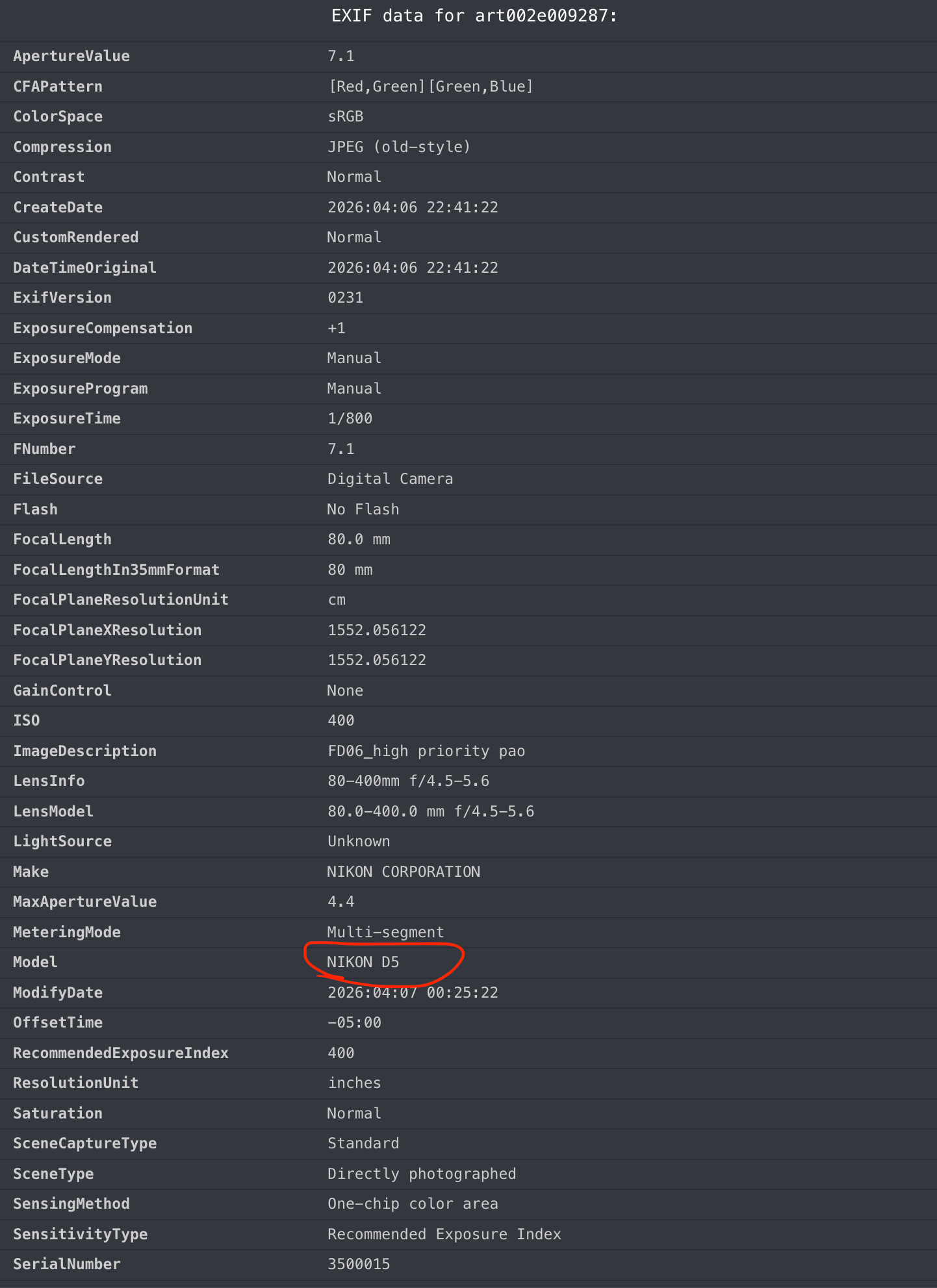Click the ExposureTime 1/800 value
This screenshot has width=937, height=1288.
click(x=350, y=418)
